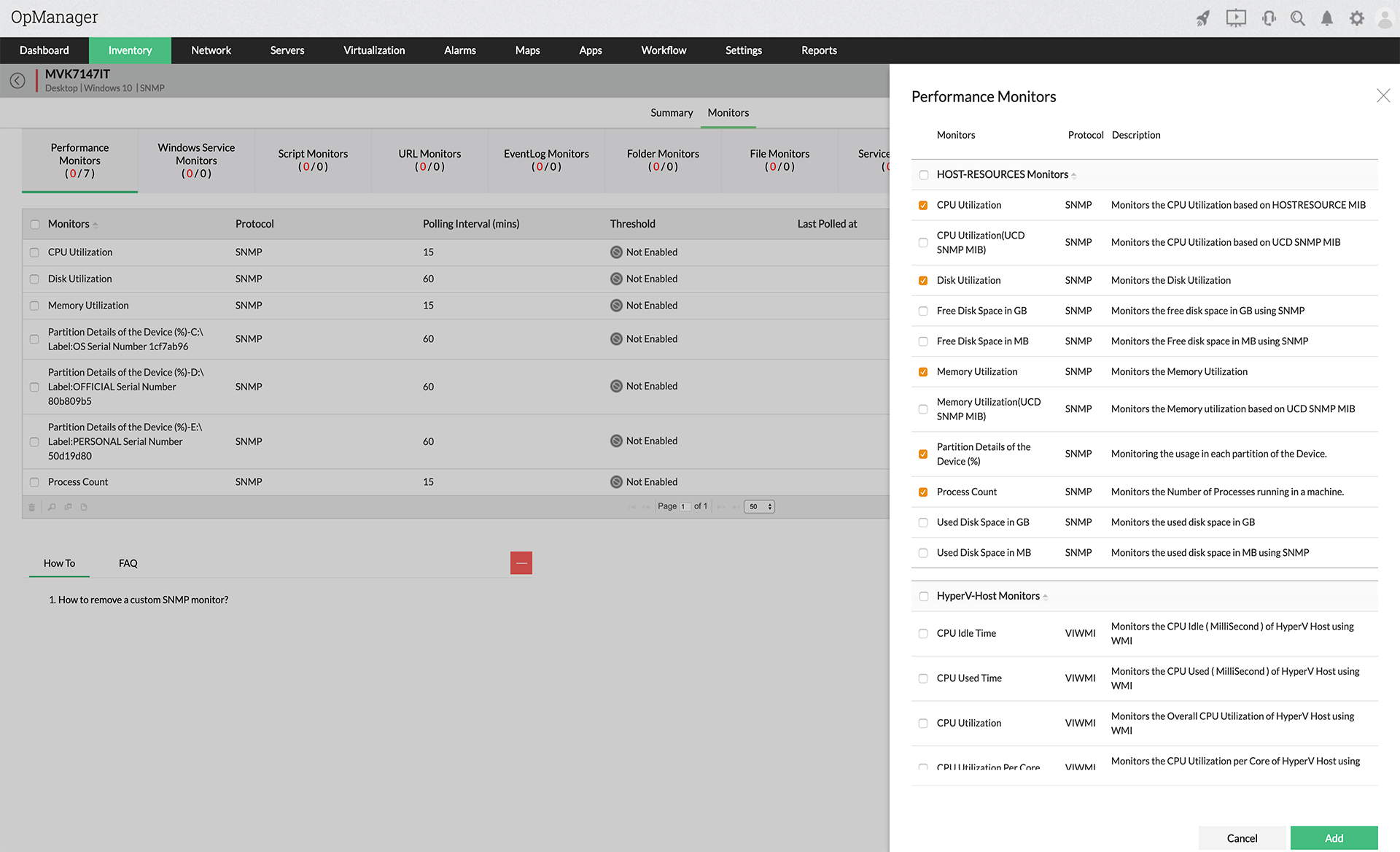This screenshot has width=1400, height=852.
Task: Collapse the HyperV-Host Monitors group
Action: click(1045, 597)
